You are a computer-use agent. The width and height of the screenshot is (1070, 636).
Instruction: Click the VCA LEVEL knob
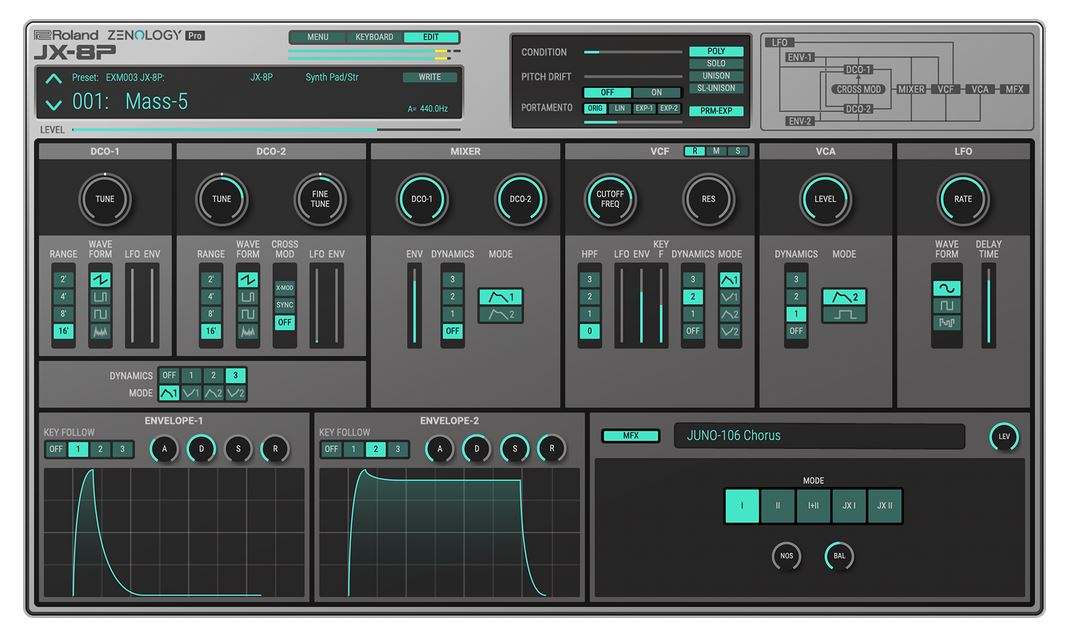pyautogui.click(x=825, y=199)
